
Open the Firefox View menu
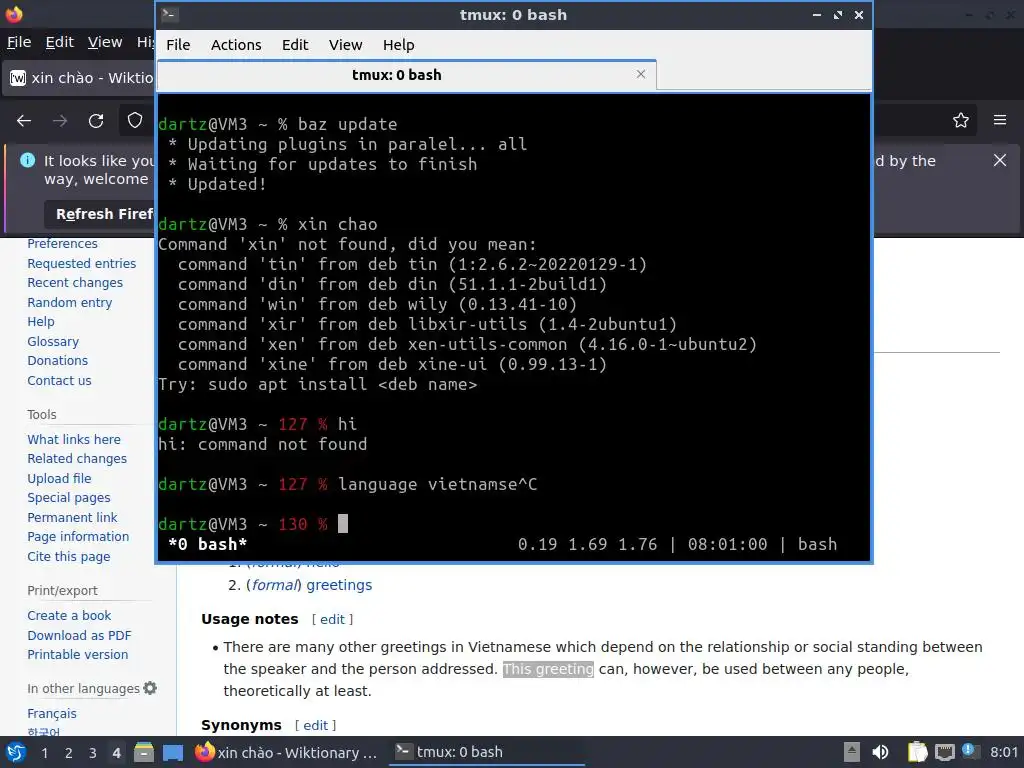pyautogui.click(x=105, y=42)
